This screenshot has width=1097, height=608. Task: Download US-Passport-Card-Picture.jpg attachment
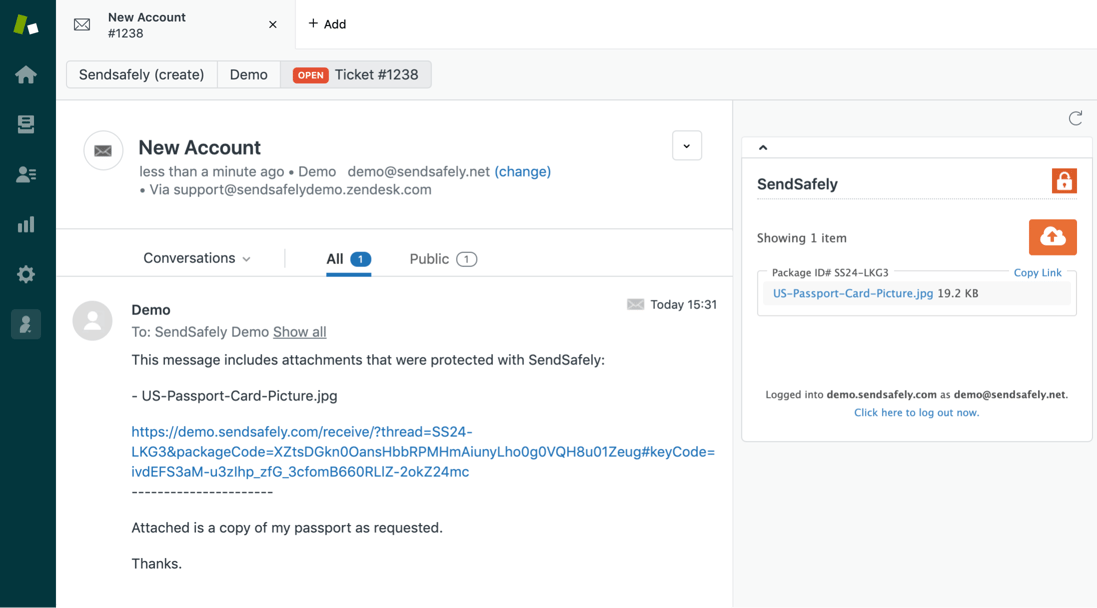pos(851,293)
